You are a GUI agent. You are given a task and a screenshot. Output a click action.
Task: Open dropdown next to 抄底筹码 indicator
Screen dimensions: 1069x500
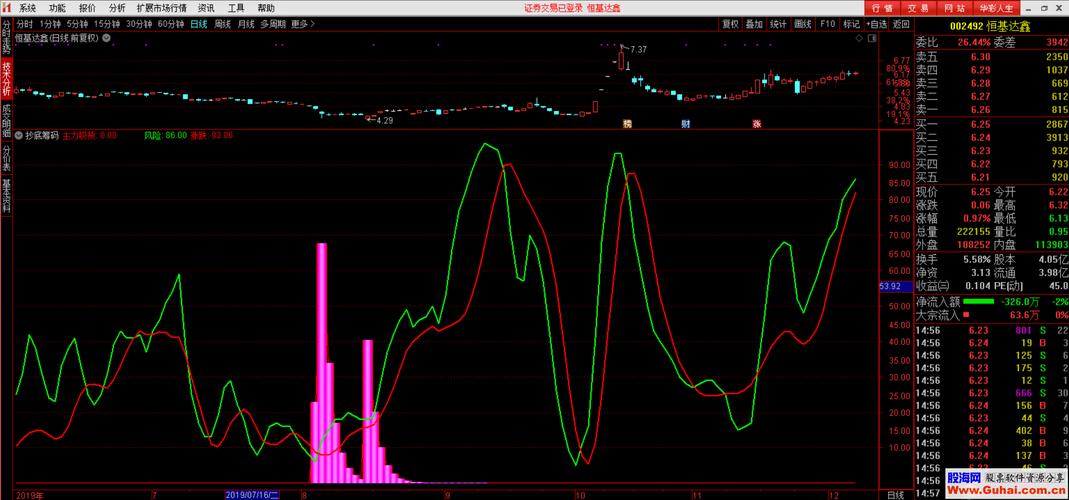click(20, 135)
